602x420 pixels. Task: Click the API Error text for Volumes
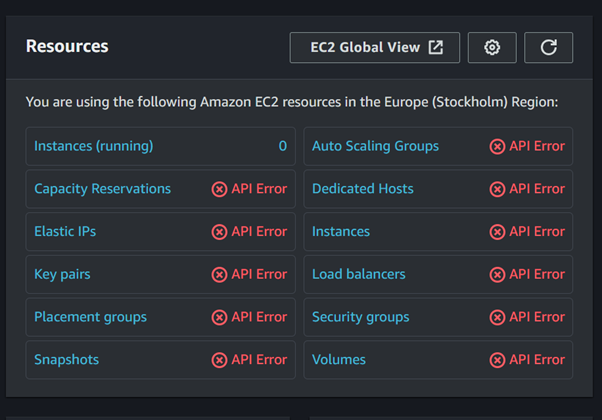coord(537,360)
